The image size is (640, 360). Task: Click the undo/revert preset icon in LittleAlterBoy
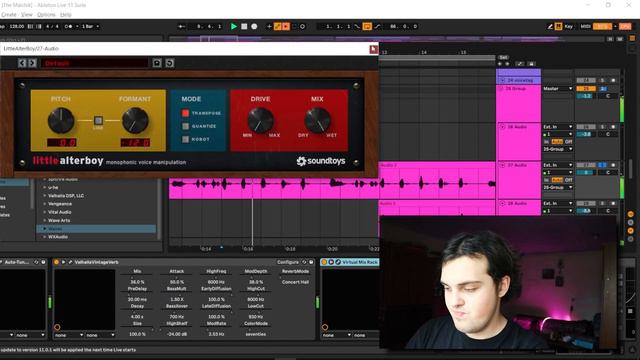pos(170,63)
